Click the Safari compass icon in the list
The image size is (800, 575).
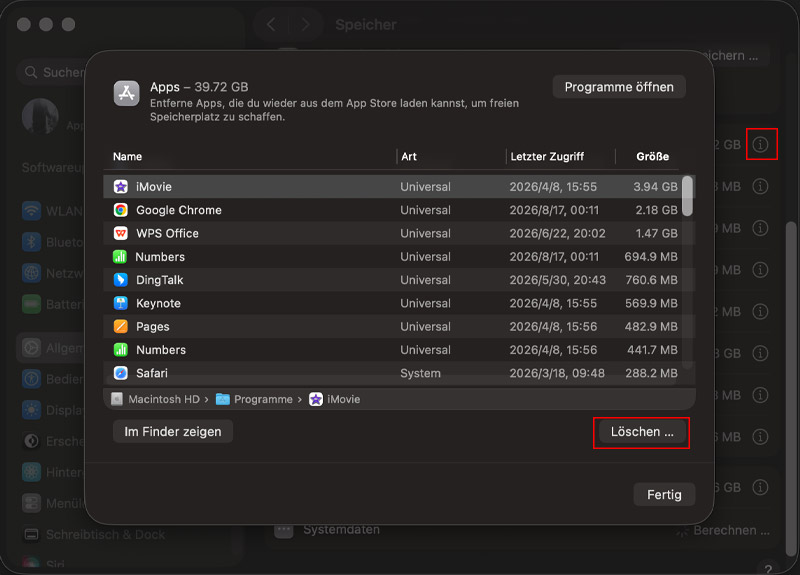(x=120, y=373)
